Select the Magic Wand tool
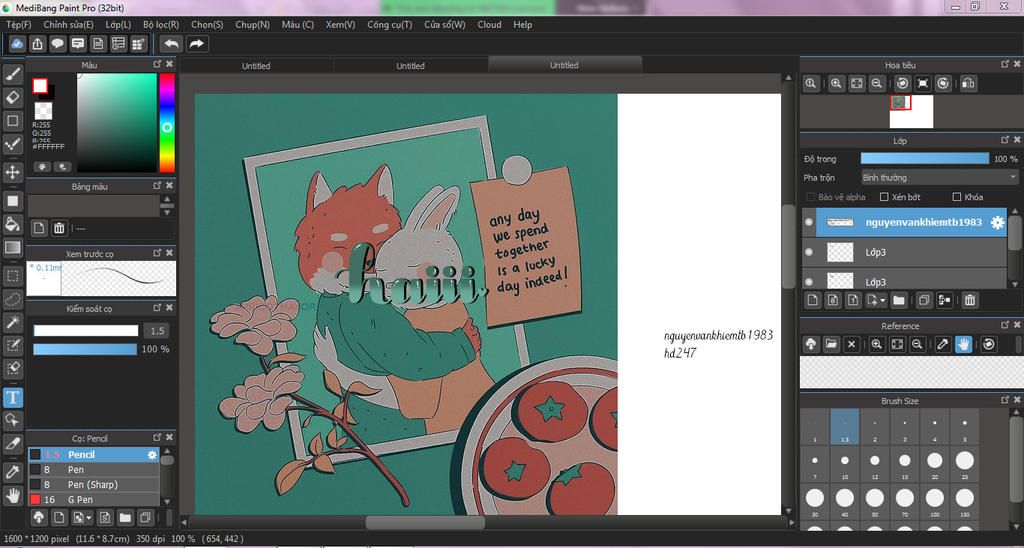The width and height of the screenshot is (1024, 548). click(x=12, y=322)
